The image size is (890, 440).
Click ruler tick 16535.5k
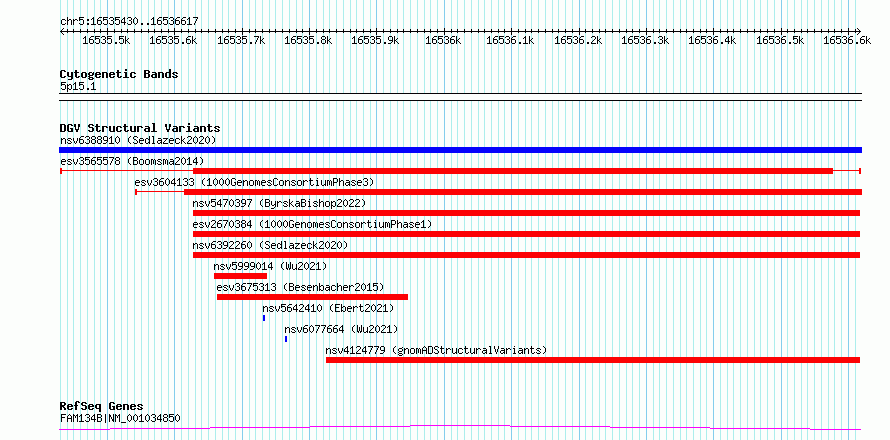[x=106, y=40]
